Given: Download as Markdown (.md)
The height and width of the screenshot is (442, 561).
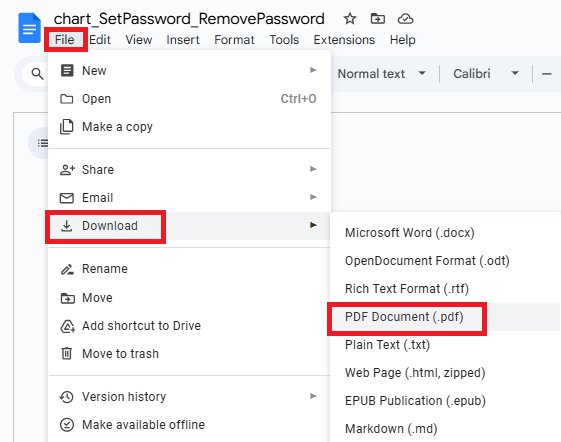Looking at the screenshot, I should click(x=445, y=429).
